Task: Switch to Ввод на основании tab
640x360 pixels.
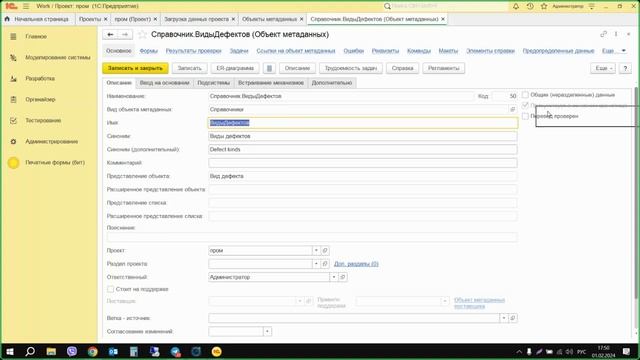Action: tap(164, 83)
